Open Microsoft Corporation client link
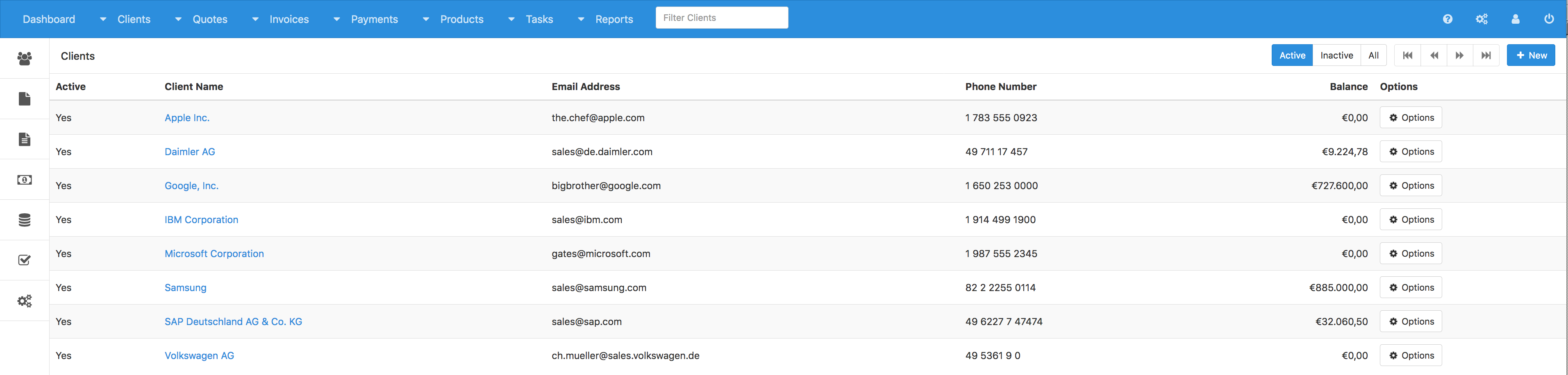This screenshot has width=1568, height=375. (214, 254)
